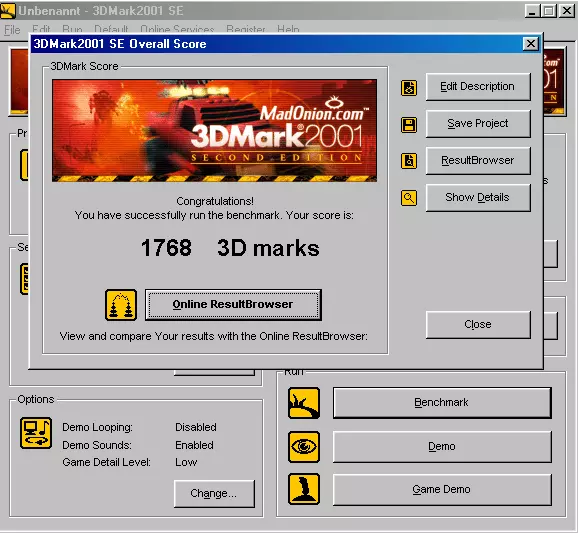Click the Options monitor and music icon
This screenshot has width=578, height=533.
pyautogui.click(x=36, y=433)
